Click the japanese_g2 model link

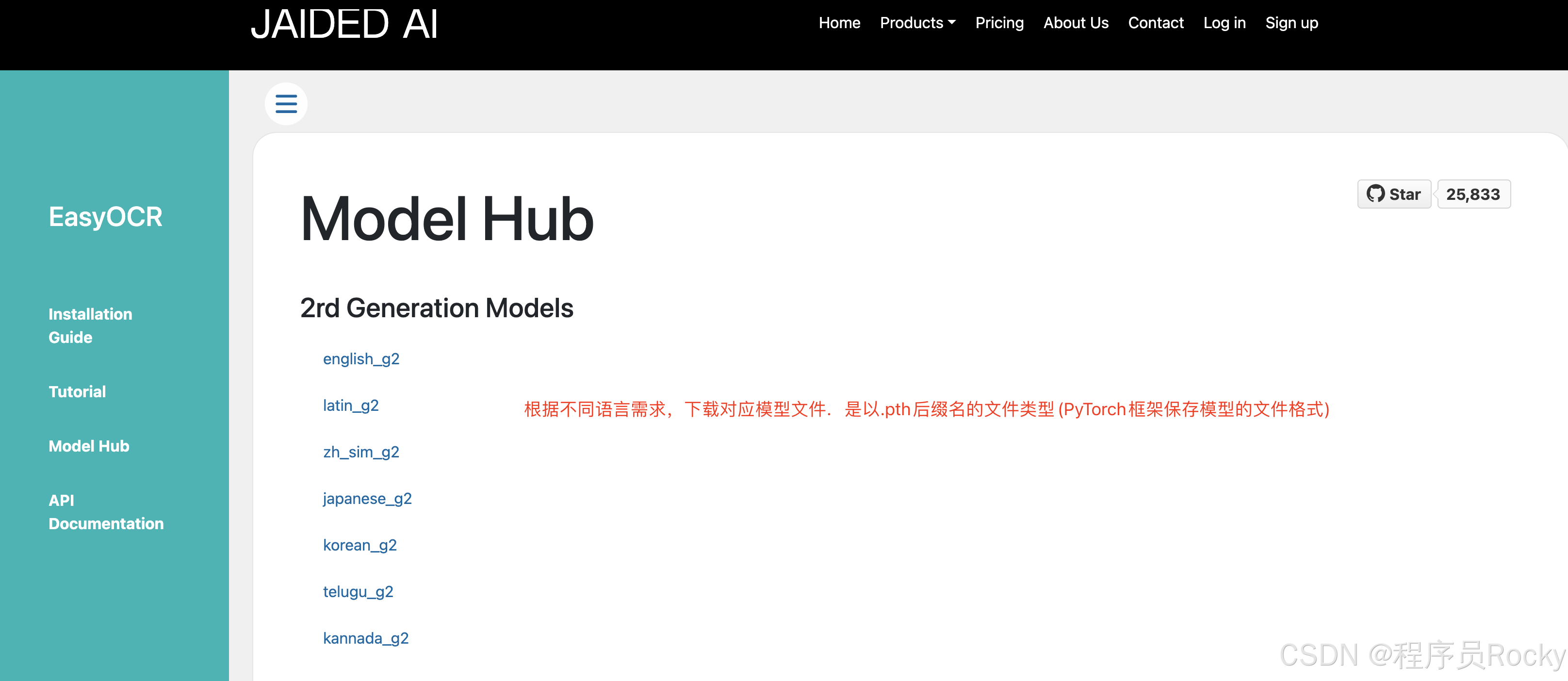367,499
